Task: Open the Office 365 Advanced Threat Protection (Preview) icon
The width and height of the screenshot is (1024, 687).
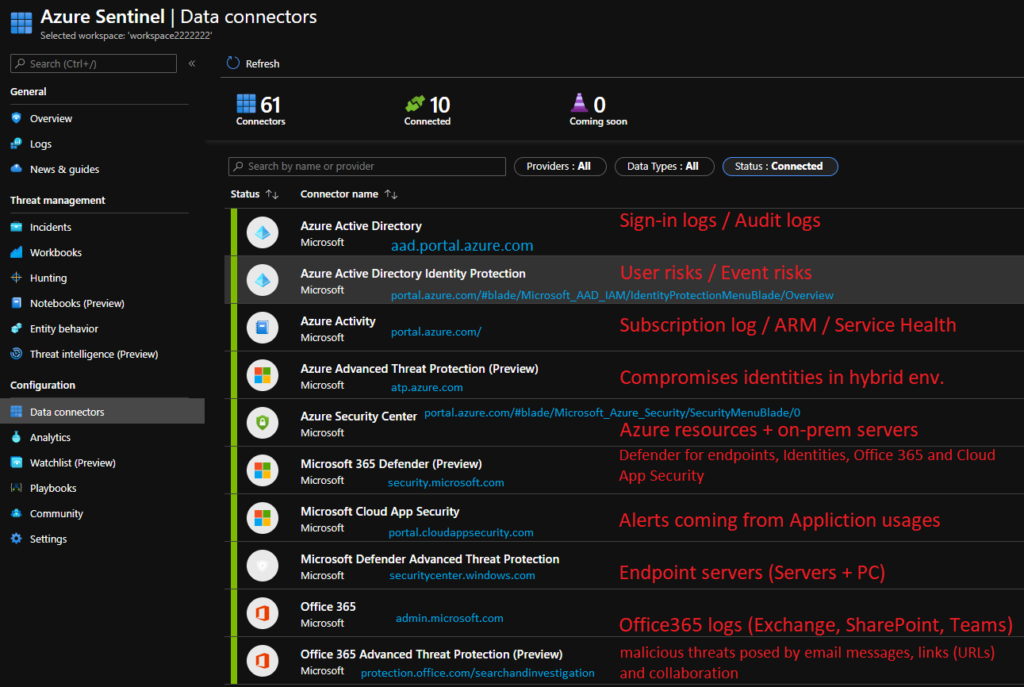Action: point(263,661)
